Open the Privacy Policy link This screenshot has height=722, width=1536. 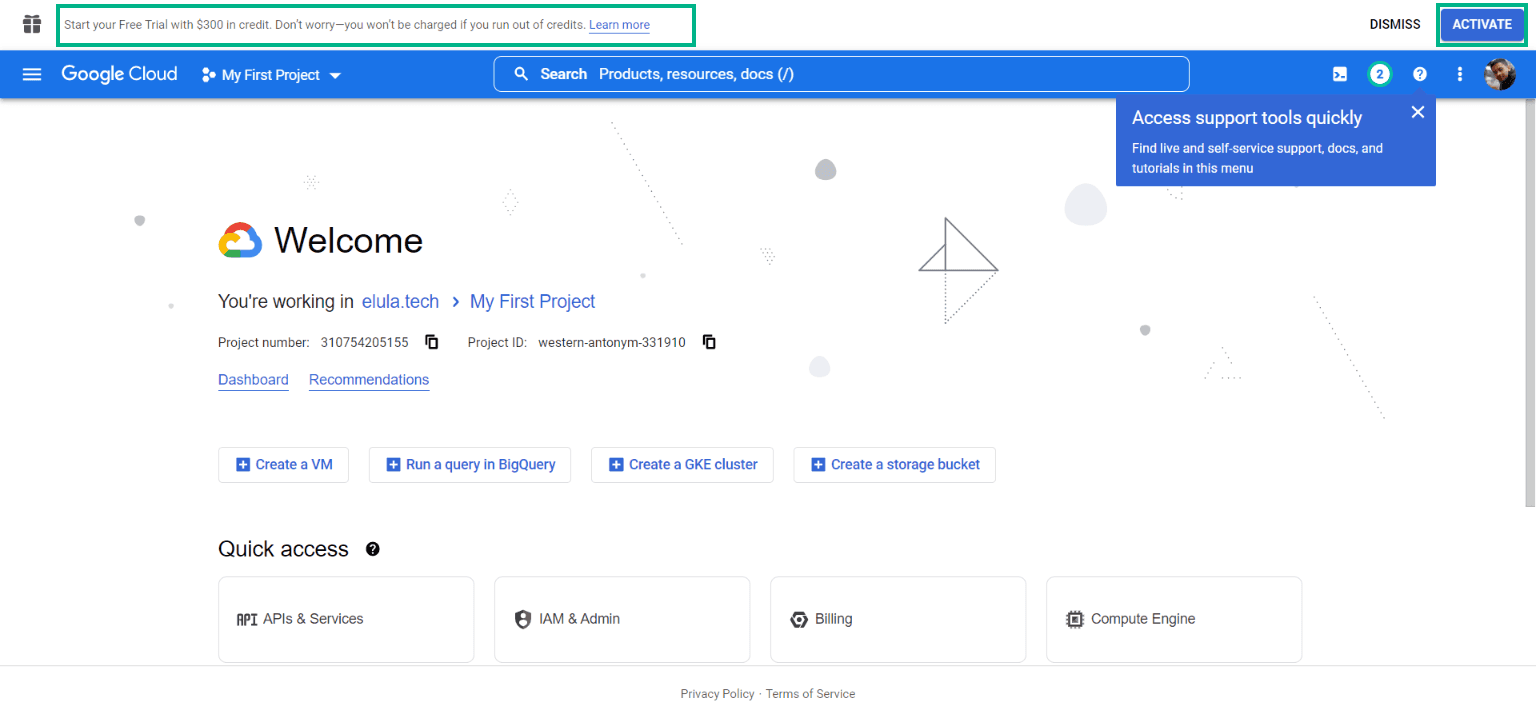(x=717, y=694)
